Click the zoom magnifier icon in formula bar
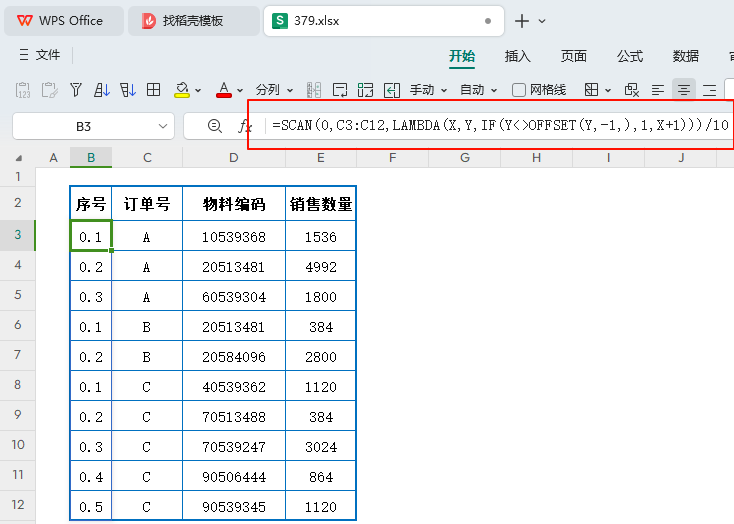734x524 pixels. (214, 126)
